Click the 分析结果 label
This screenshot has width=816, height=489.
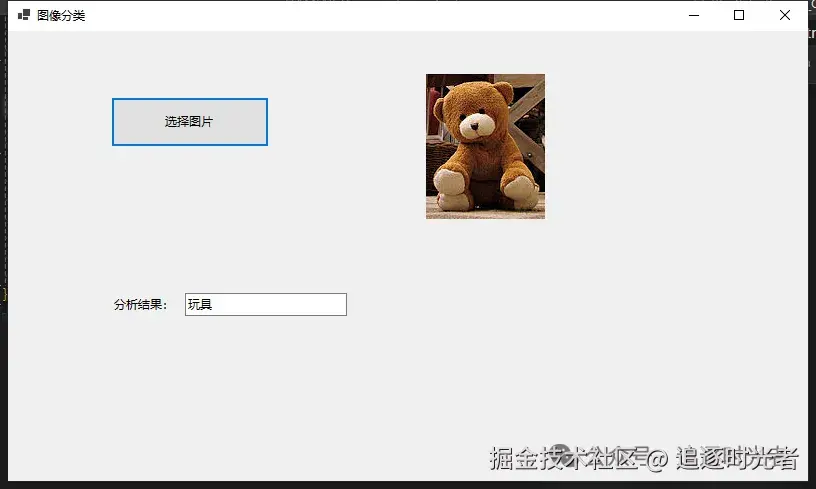[x=141, y=305]
